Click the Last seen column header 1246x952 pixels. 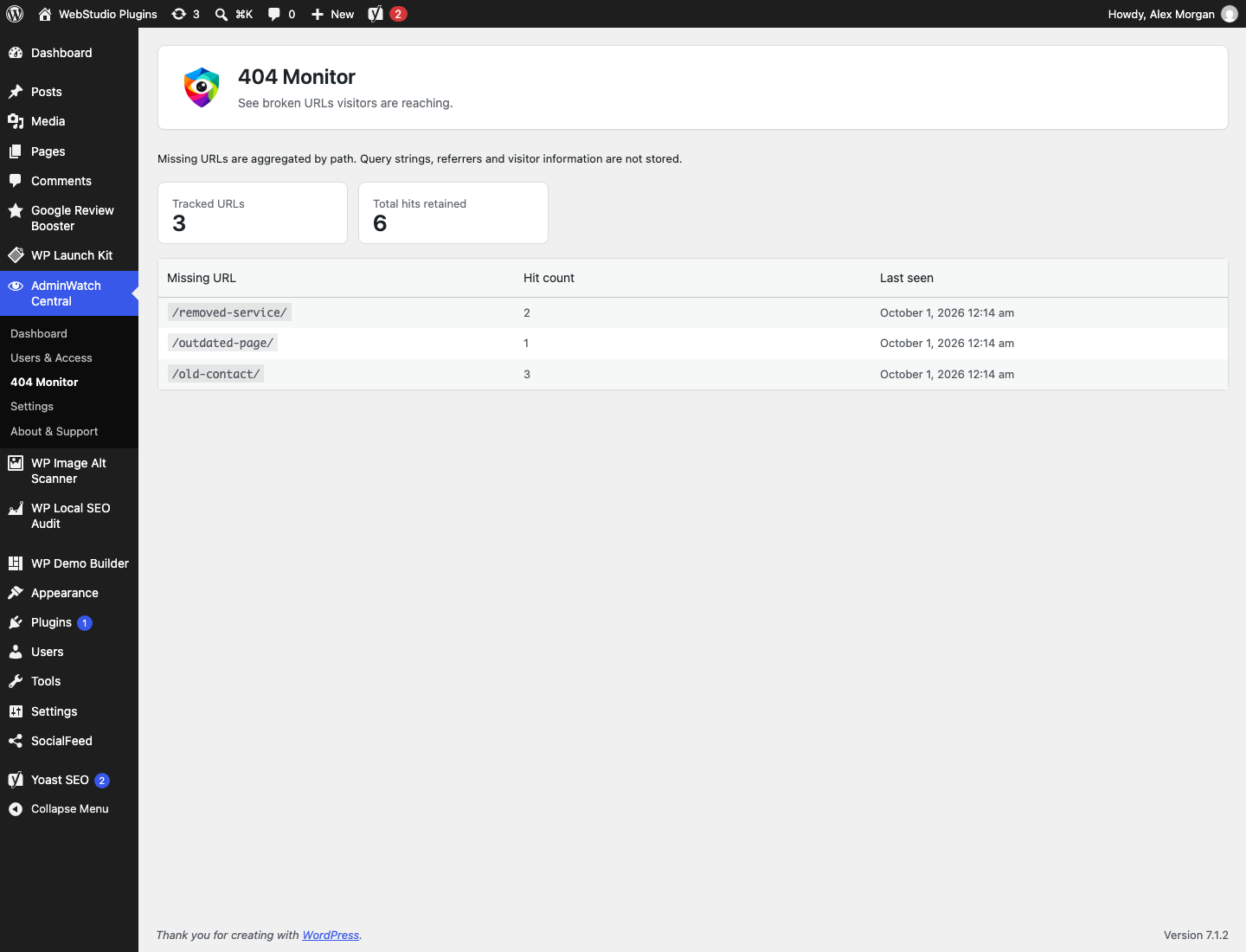(x=907, y=278)
